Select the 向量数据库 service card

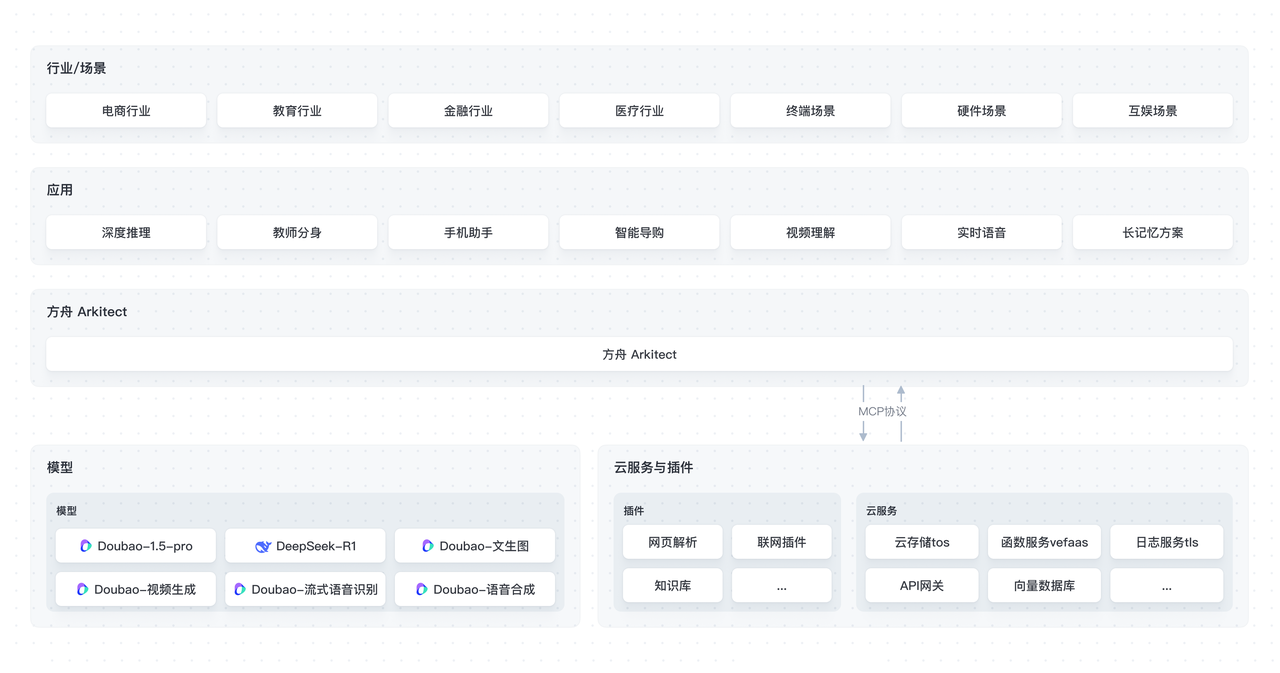click(1044, 585)
